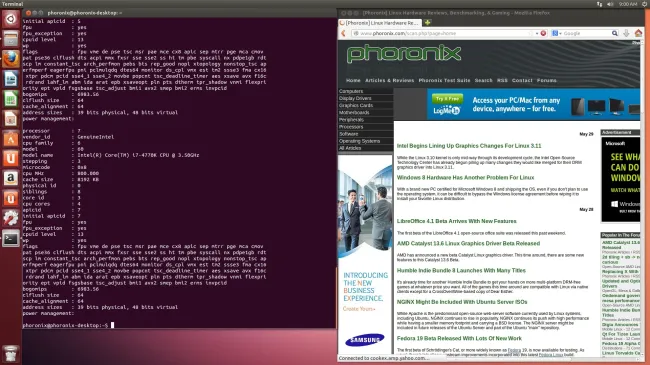The height and width of the screenshot is (365, 650).
Task: Open the Ubuntu Dash home launcher icon
Action: [11, 19]
